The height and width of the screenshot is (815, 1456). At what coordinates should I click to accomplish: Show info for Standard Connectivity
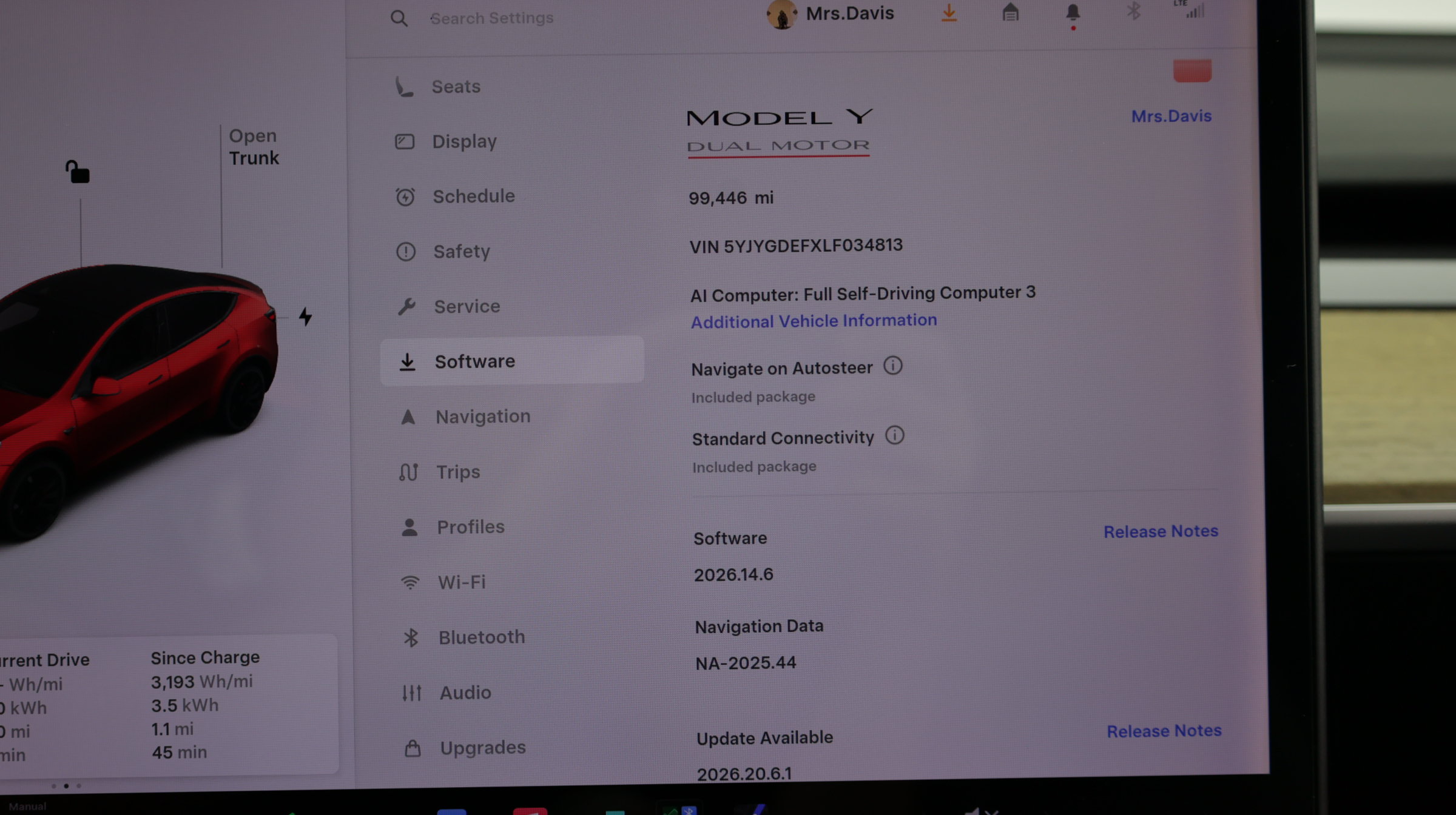coord(894,435)
